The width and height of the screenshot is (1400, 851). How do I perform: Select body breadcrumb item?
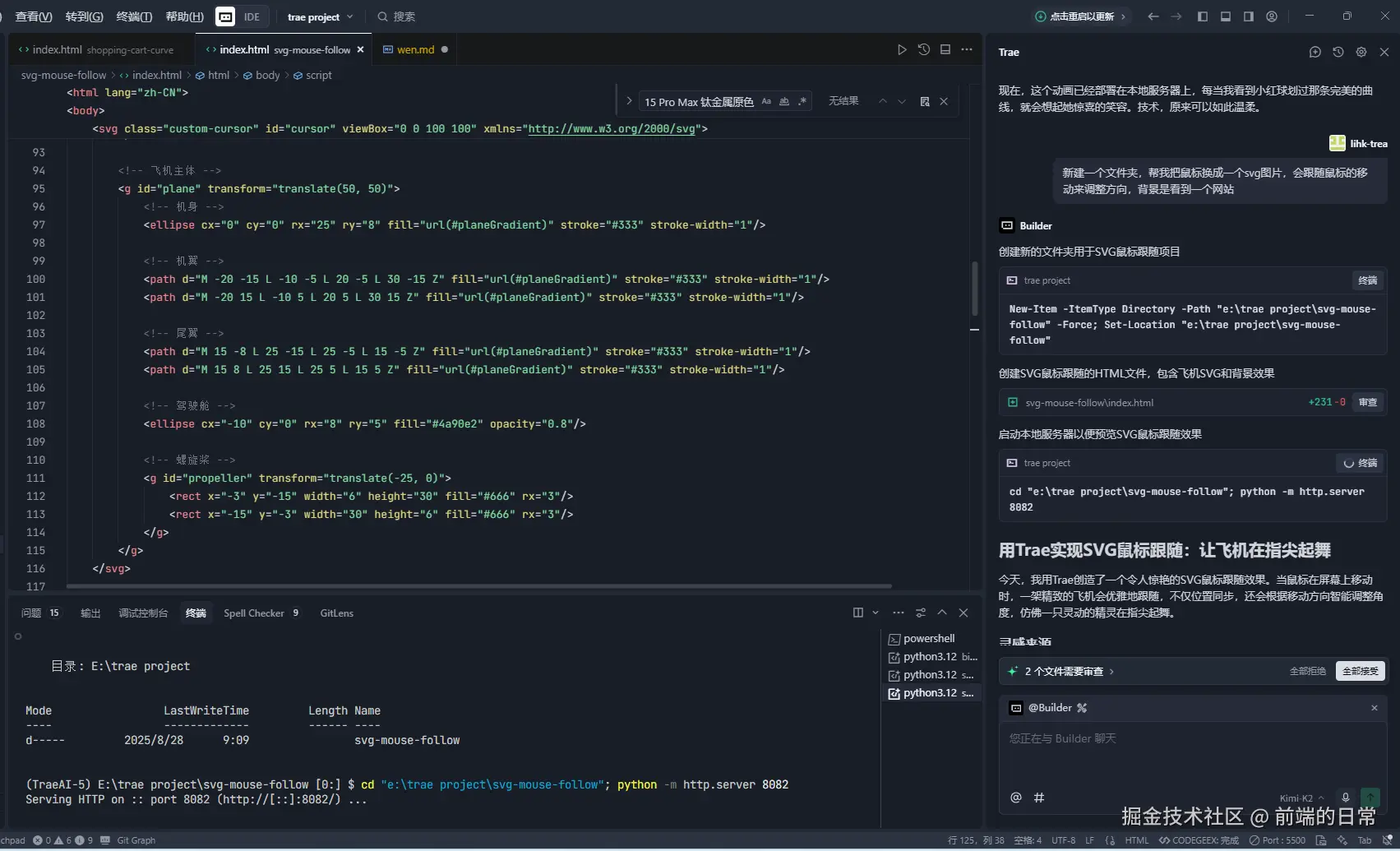[261, 75]
